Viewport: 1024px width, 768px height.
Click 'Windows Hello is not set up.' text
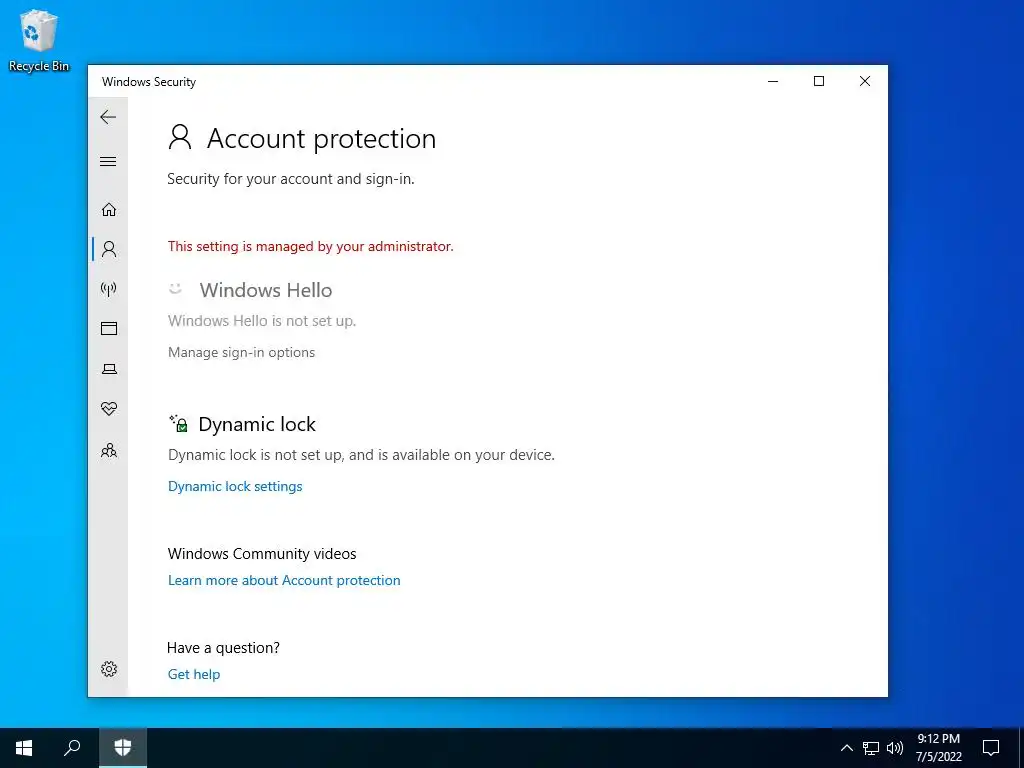tap(262, 321)
